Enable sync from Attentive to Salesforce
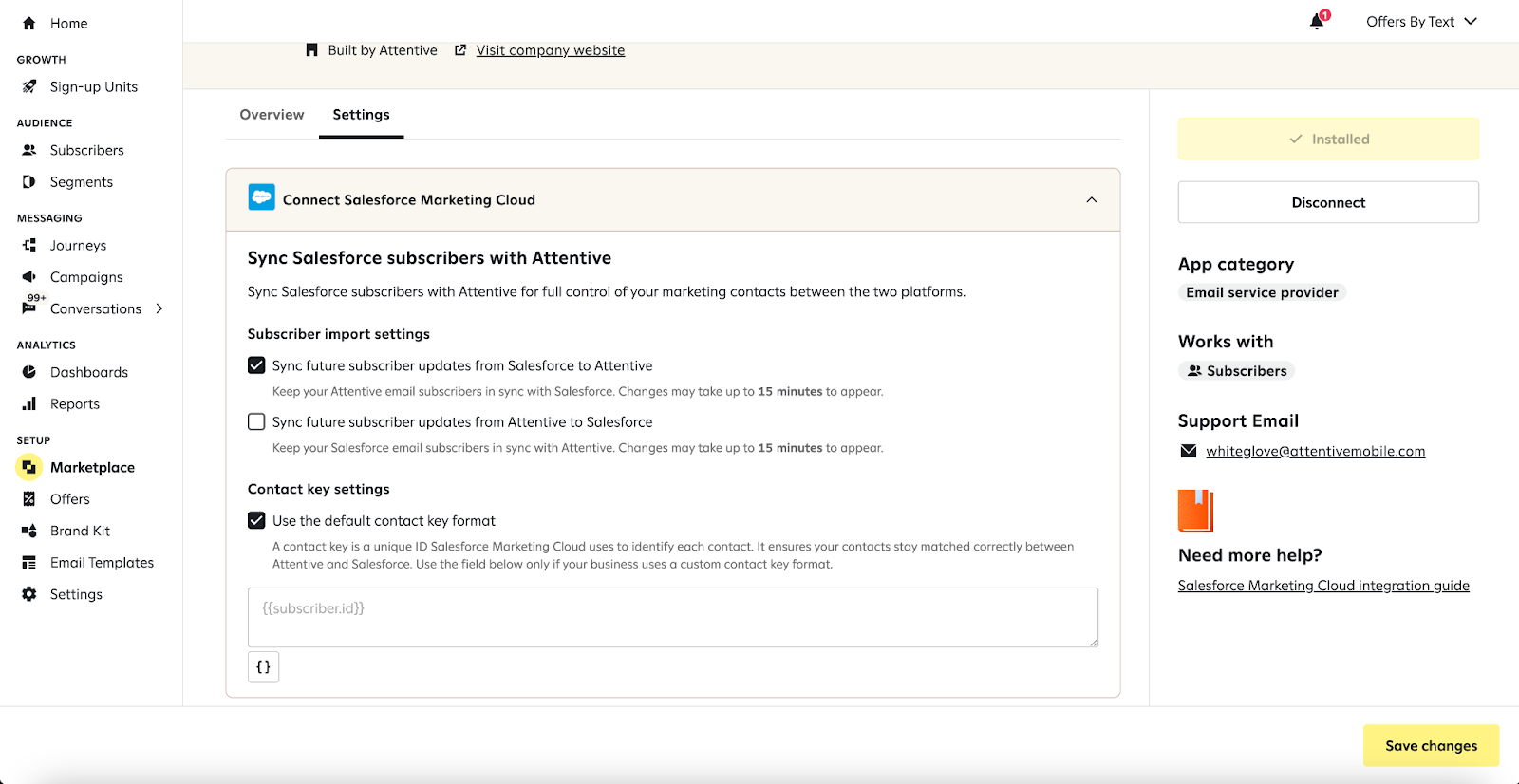Viewport: 1519px width, 784px height. pyautogui.click(x=256, y=421)
